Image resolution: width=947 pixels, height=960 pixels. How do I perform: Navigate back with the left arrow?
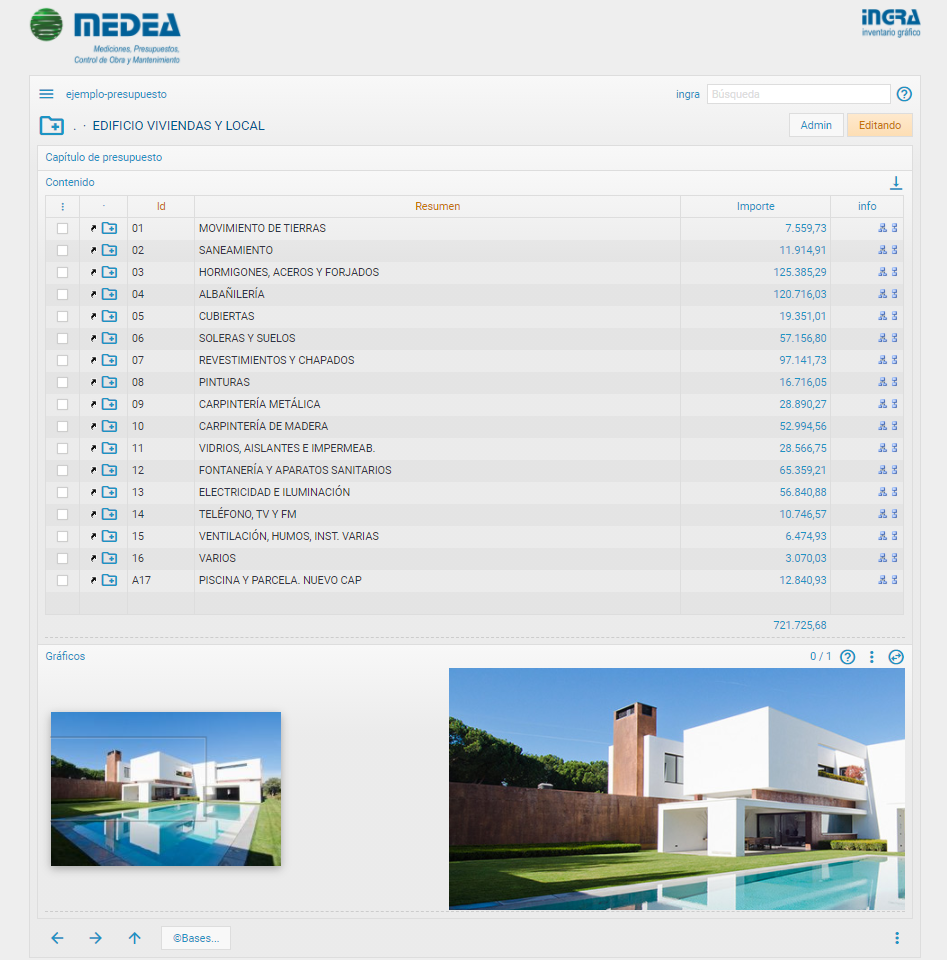(x=57, y=938)
